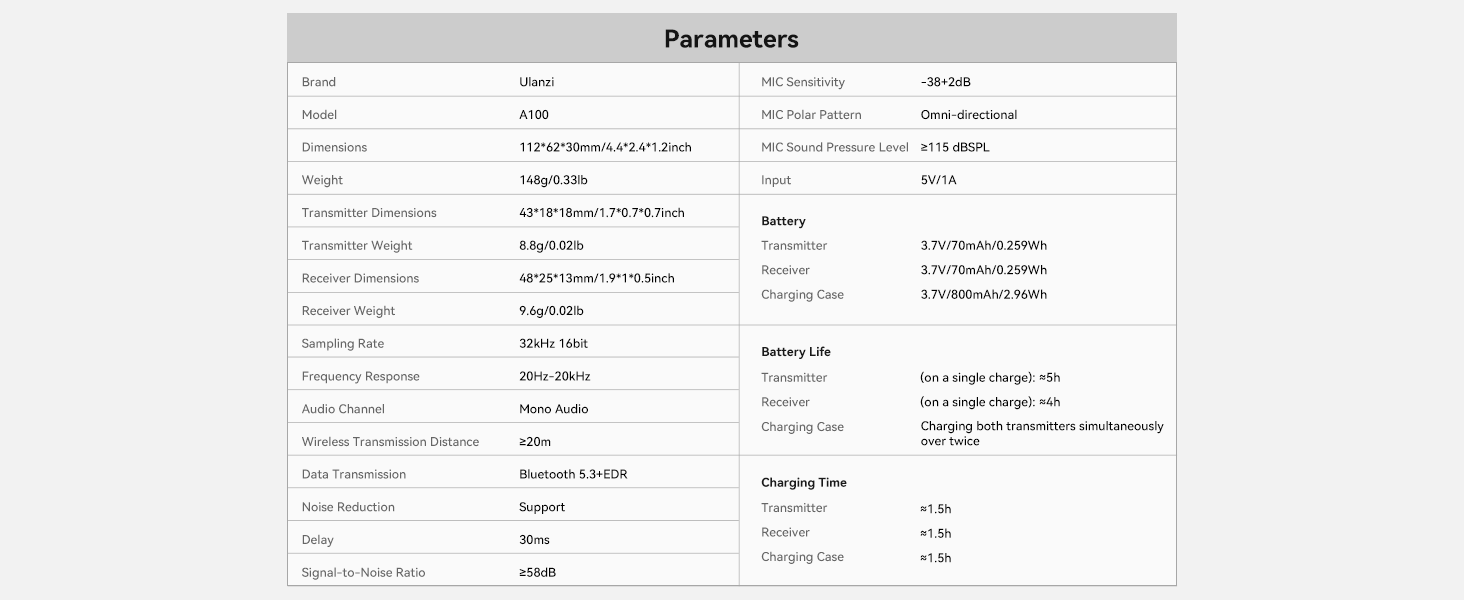Click the Charging Time section heading
This screenshot has height=600, width=1464.
pyautogui.click(x=803, y=483)
